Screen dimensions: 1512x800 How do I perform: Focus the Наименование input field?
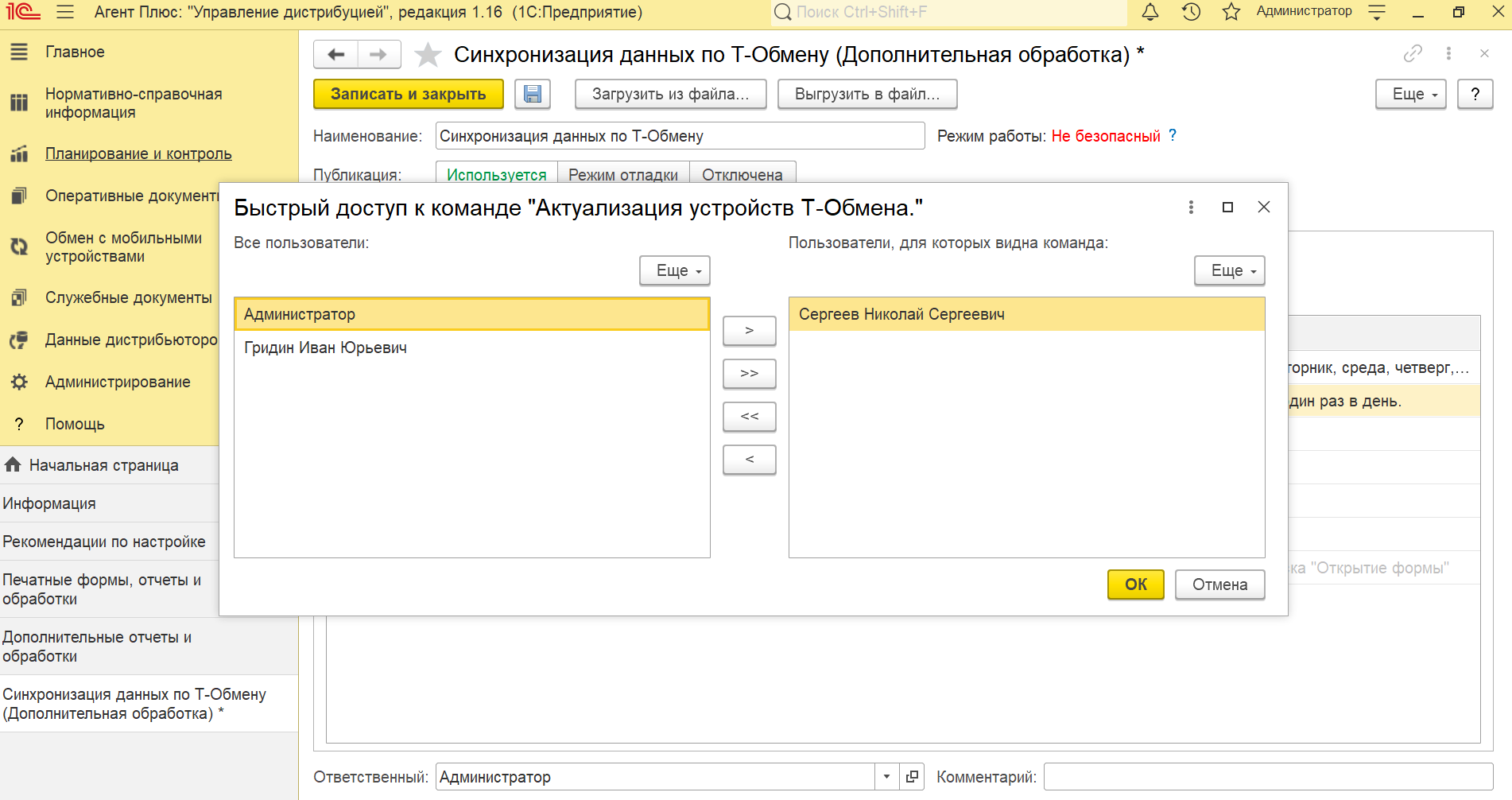point(680,135)
